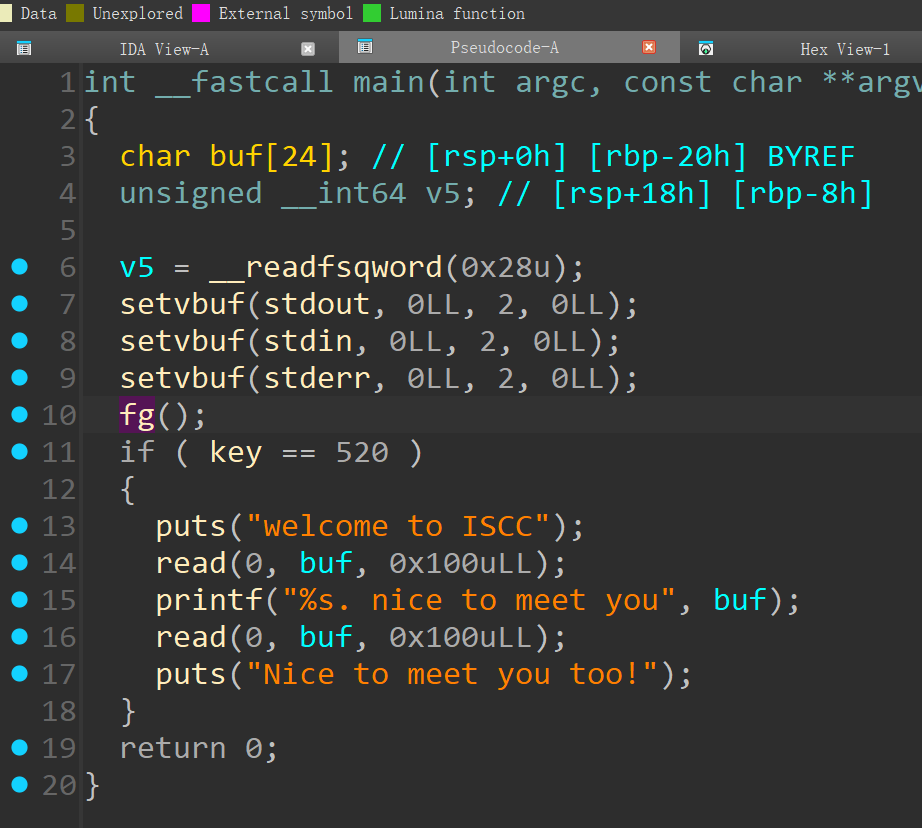Click the [rbp-20h] BYREF comment

coord(721,157)
